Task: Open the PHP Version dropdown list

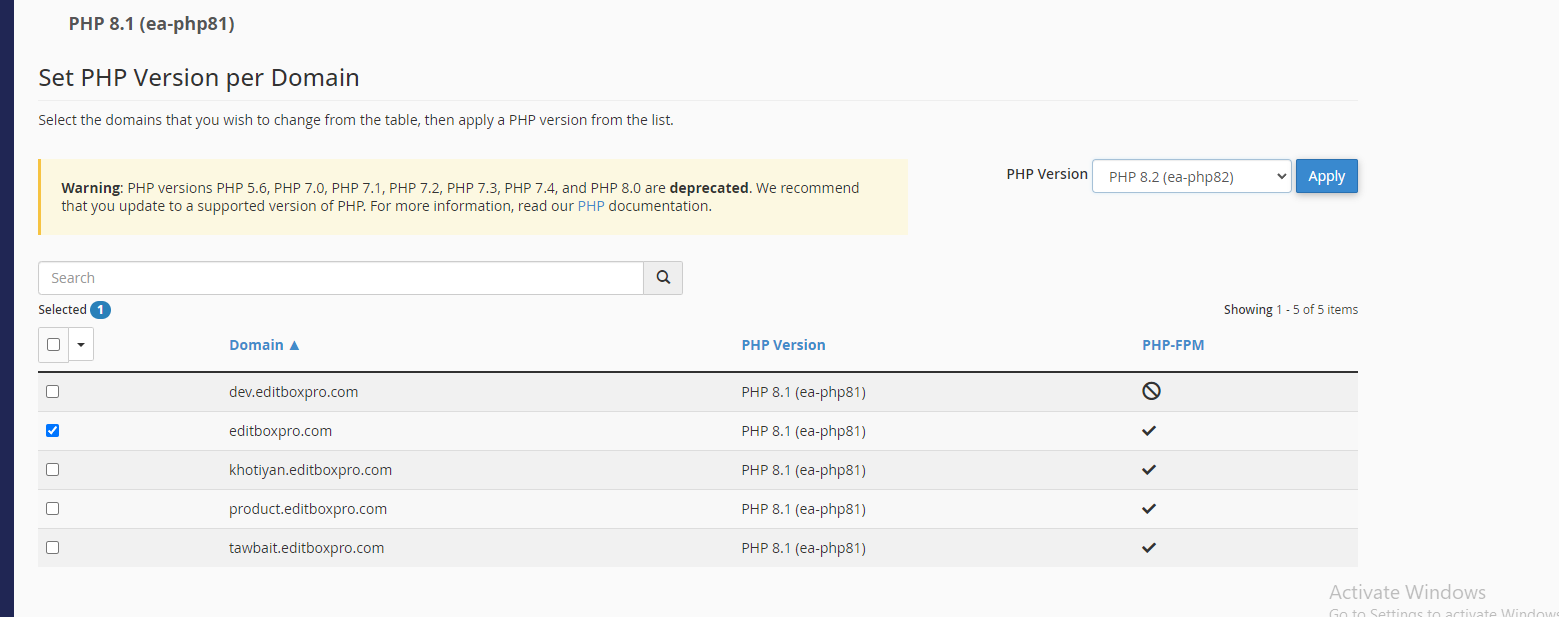Action: coord(1191,177)
